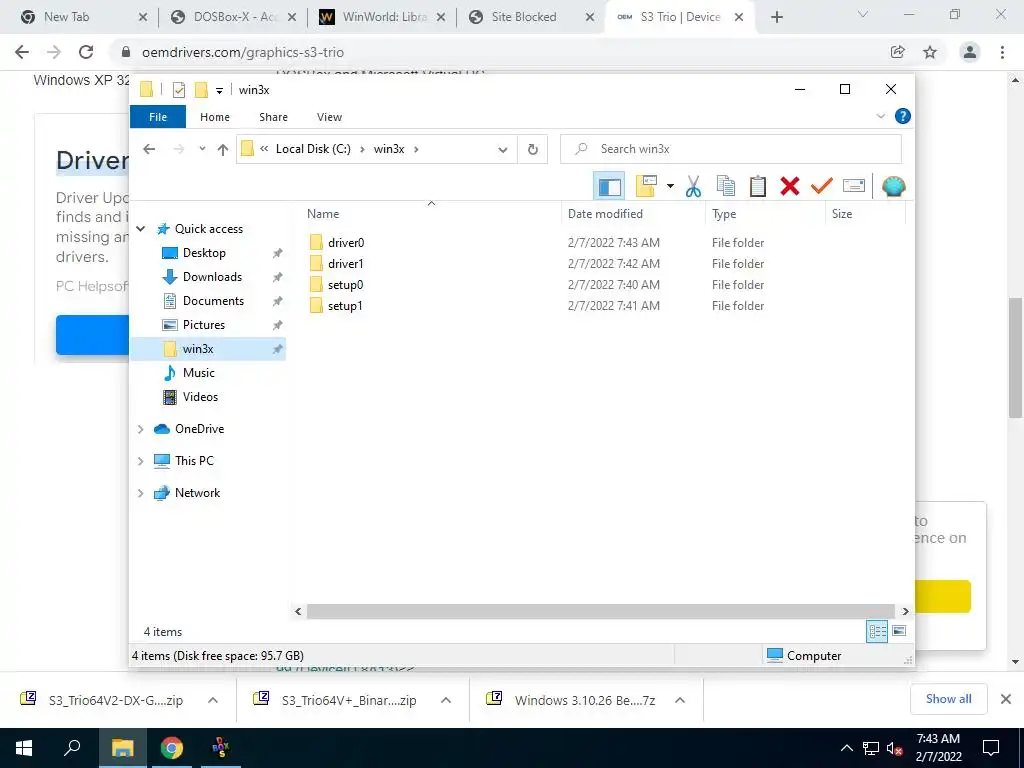Open the Share ribbon tab
This screenshot has height=768, width=1024.
point(273,117)
